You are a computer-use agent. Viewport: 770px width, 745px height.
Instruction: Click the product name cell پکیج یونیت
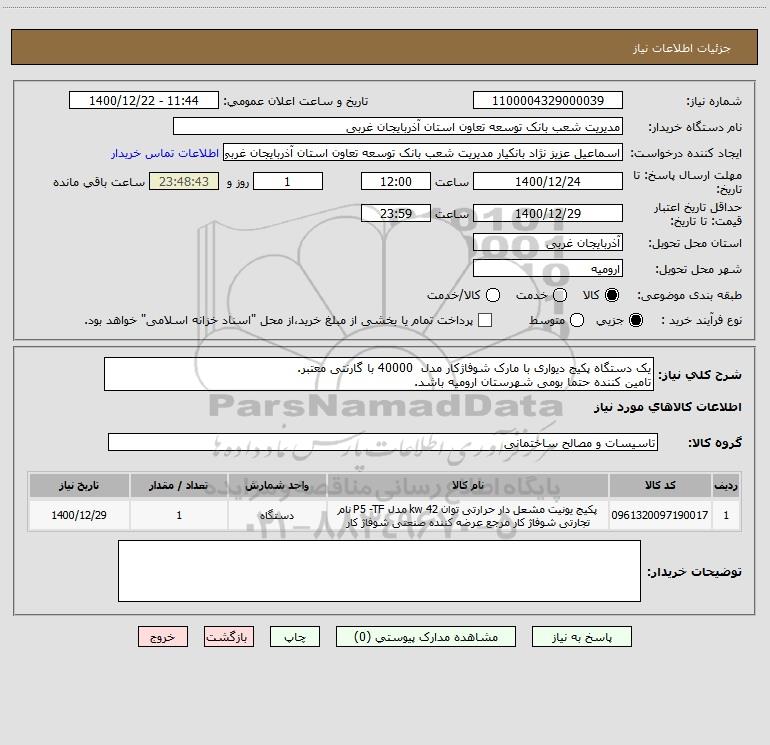click(x=468, y=516)
